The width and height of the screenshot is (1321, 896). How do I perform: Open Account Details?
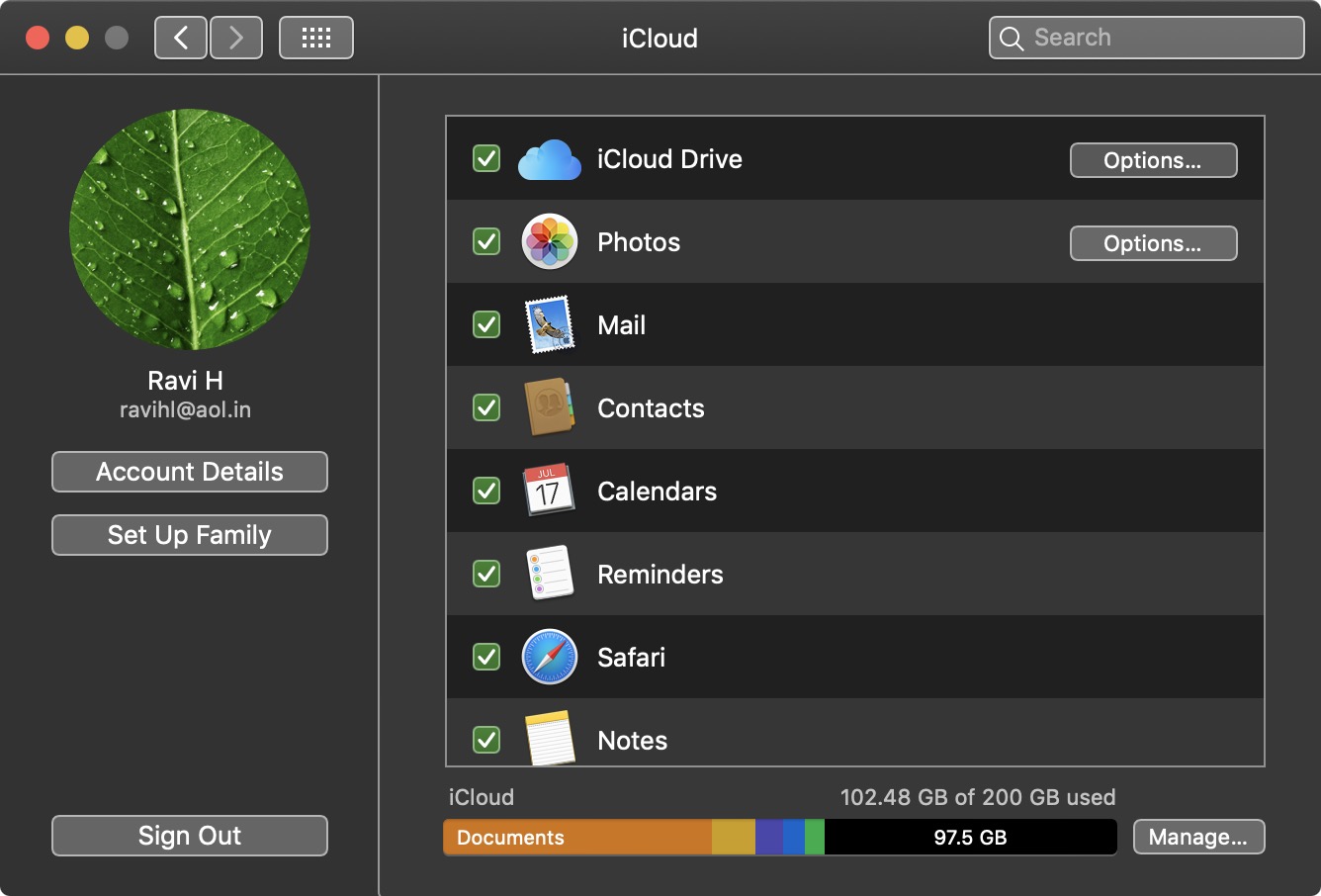(190, 472)
